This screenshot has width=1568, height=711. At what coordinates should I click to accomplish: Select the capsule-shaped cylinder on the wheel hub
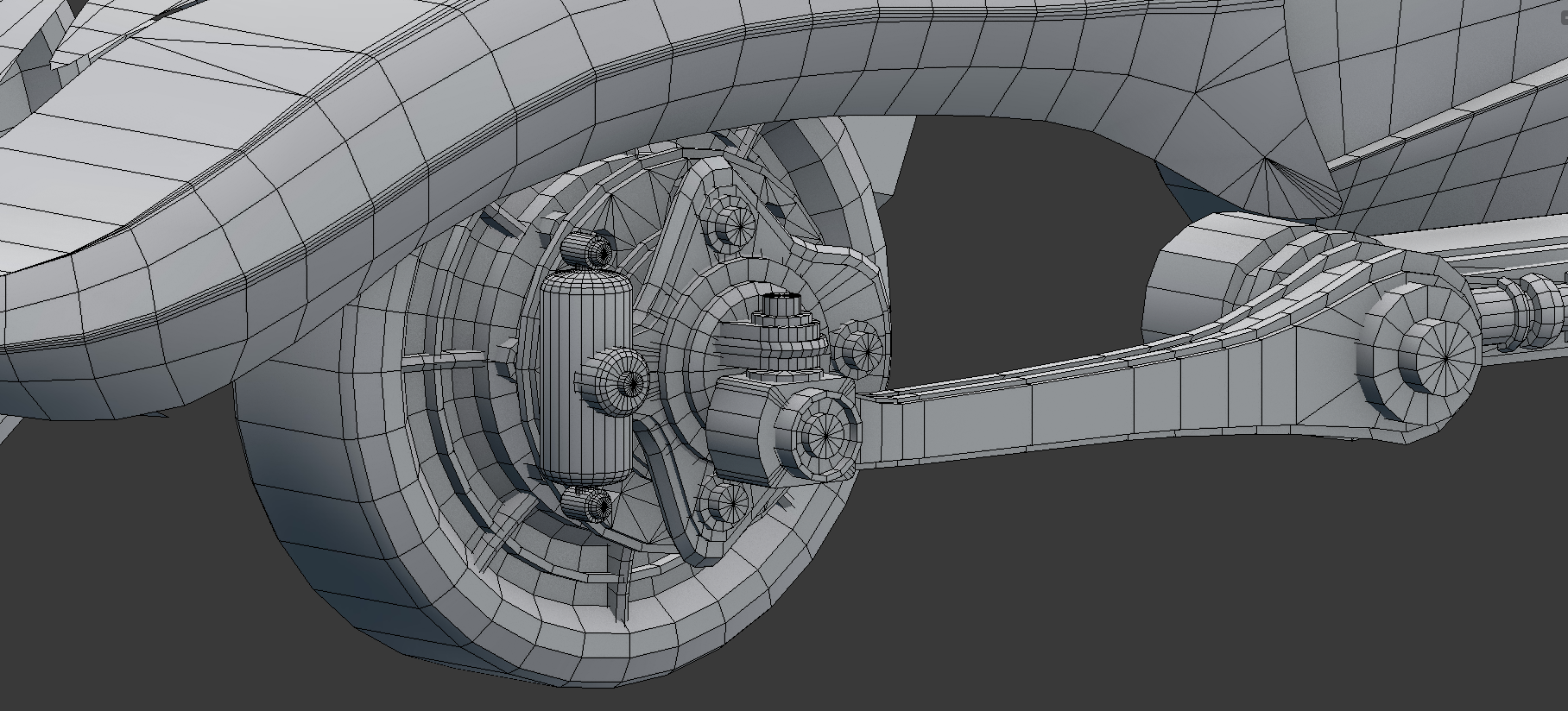pyautogui.click(x=585, y=375)
